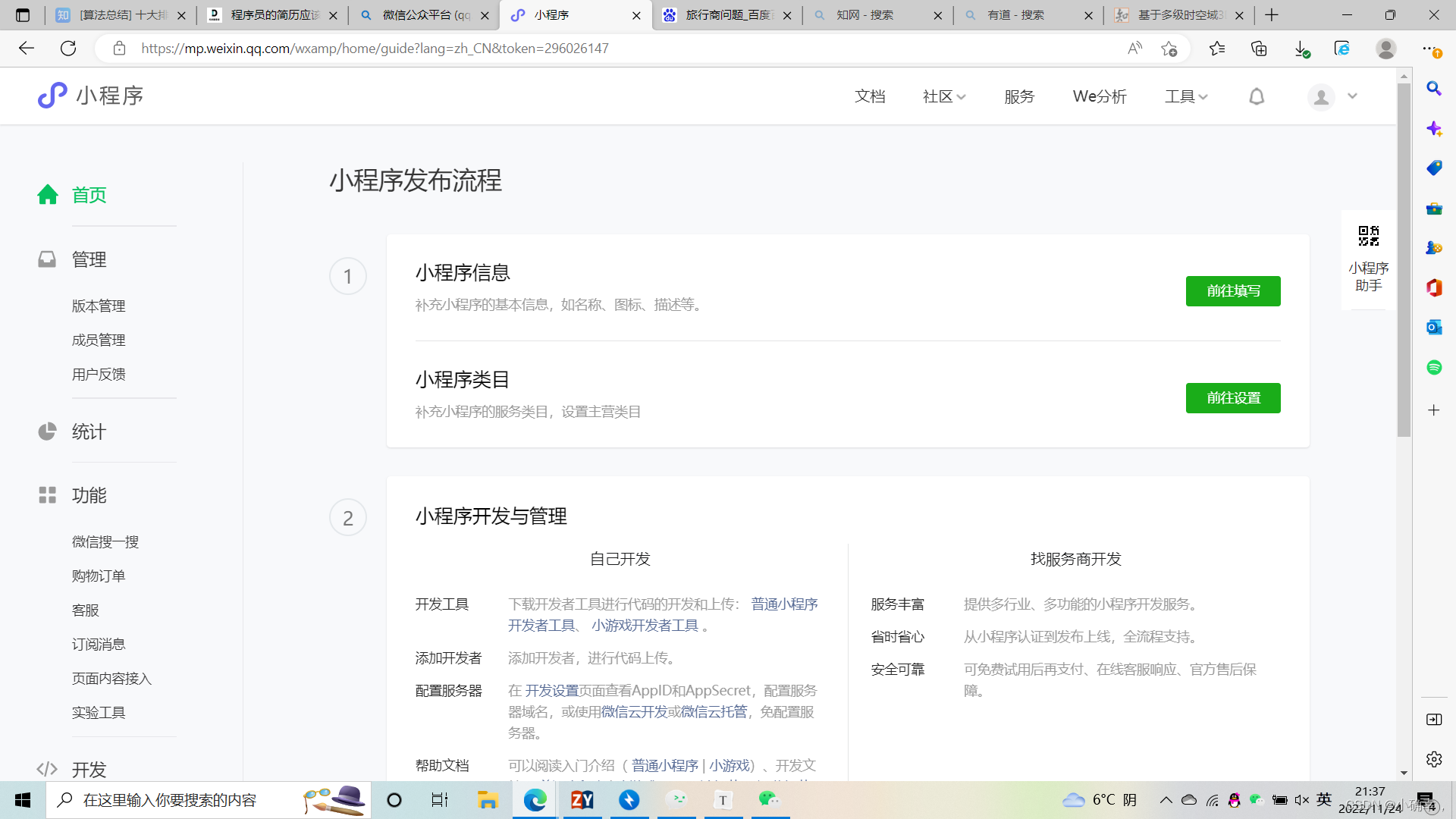Open Windows Start menu
The width and height of the screenshot is (1456, 819).
click(x=23, y=800)
